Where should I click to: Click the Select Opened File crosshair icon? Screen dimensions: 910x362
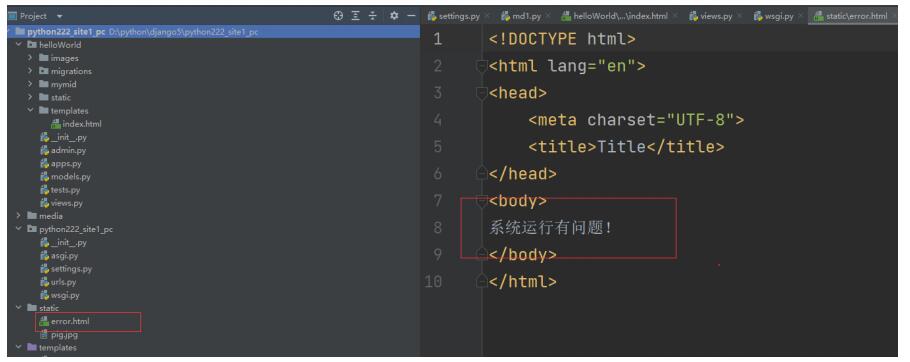338,16
